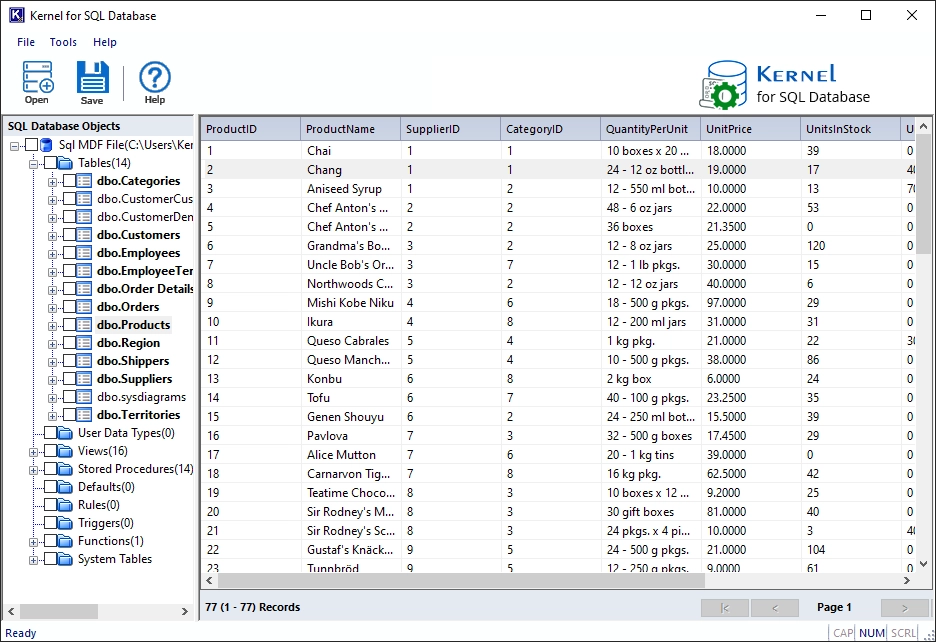Screen dimensions: 936x642
Task: Click the UnitsInStock column header
Action: click(851, 129)
